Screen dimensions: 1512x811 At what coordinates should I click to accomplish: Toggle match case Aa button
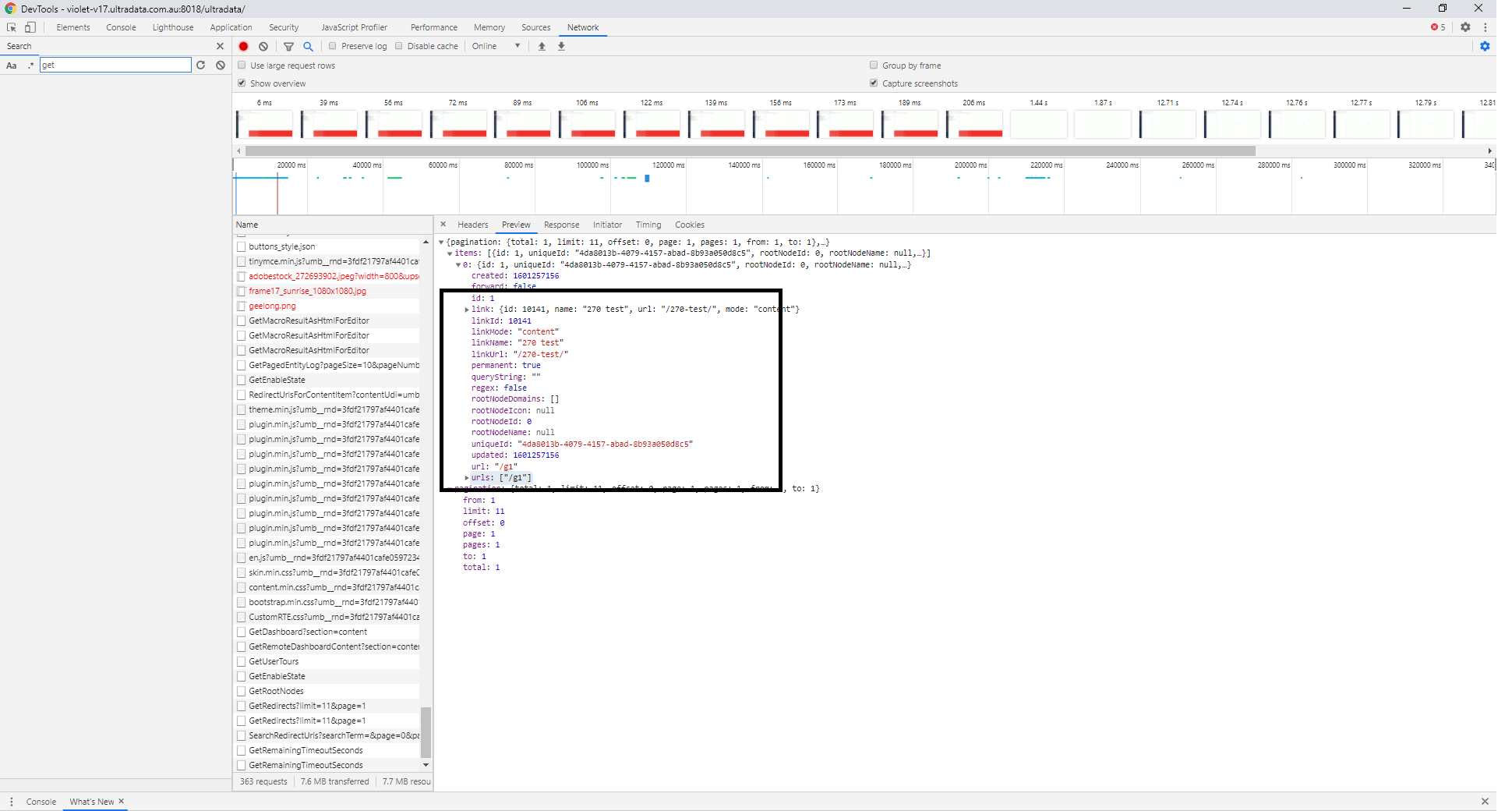12,66
